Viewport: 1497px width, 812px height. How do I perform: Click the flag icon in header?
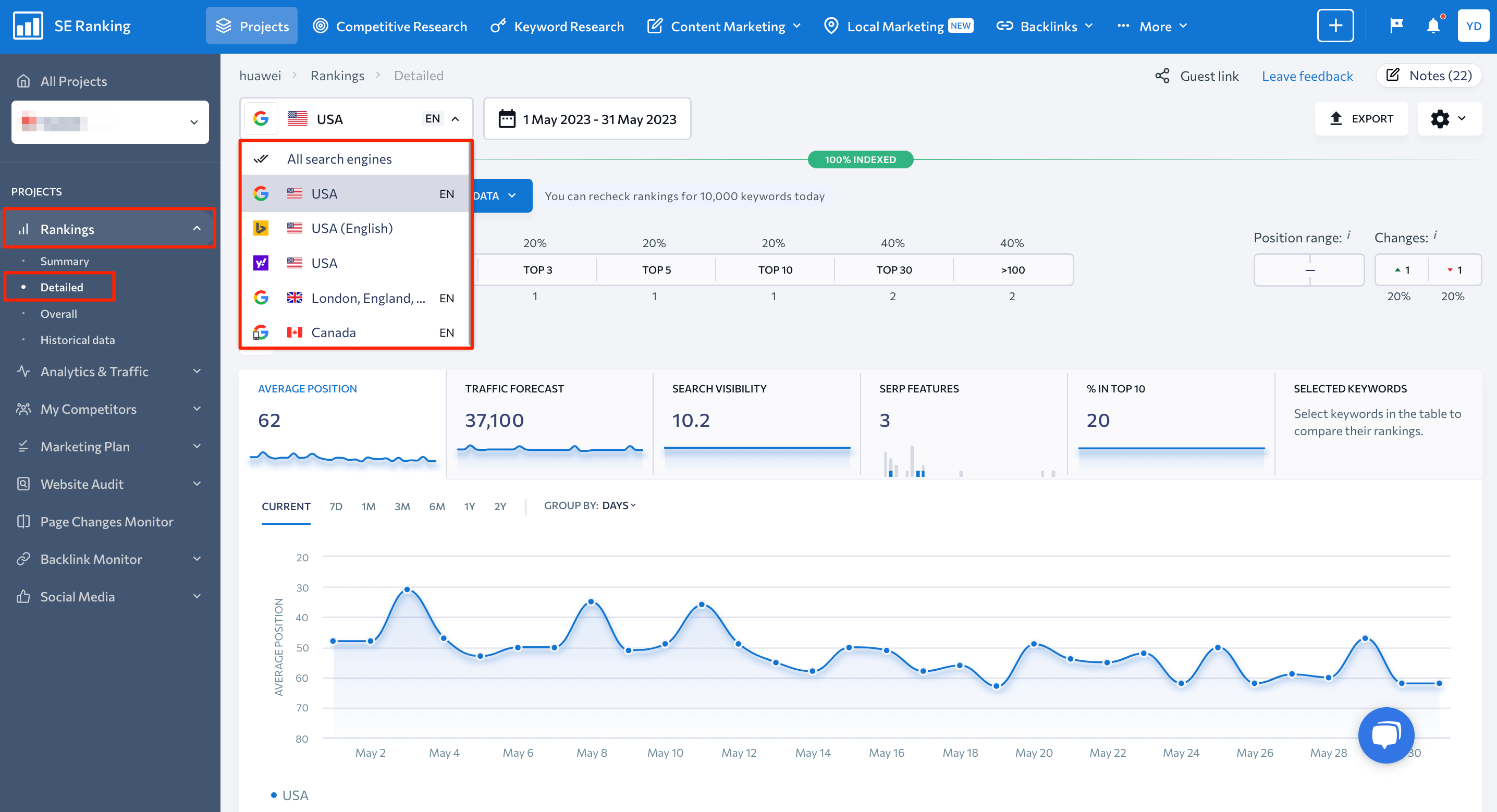[x=1396, y=26]
